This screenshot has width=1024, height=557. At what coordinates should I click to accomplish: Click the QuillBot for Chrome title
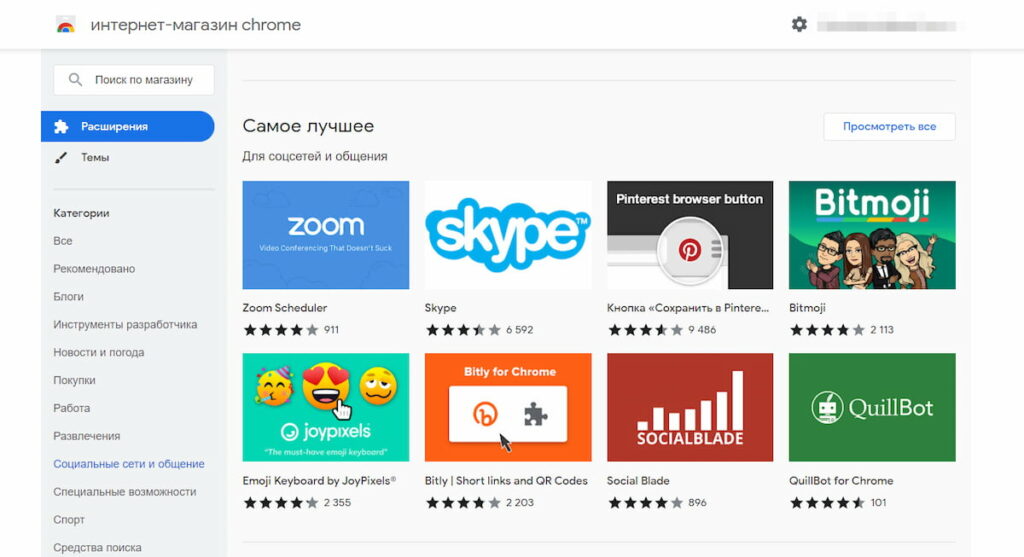click(841, 481)
